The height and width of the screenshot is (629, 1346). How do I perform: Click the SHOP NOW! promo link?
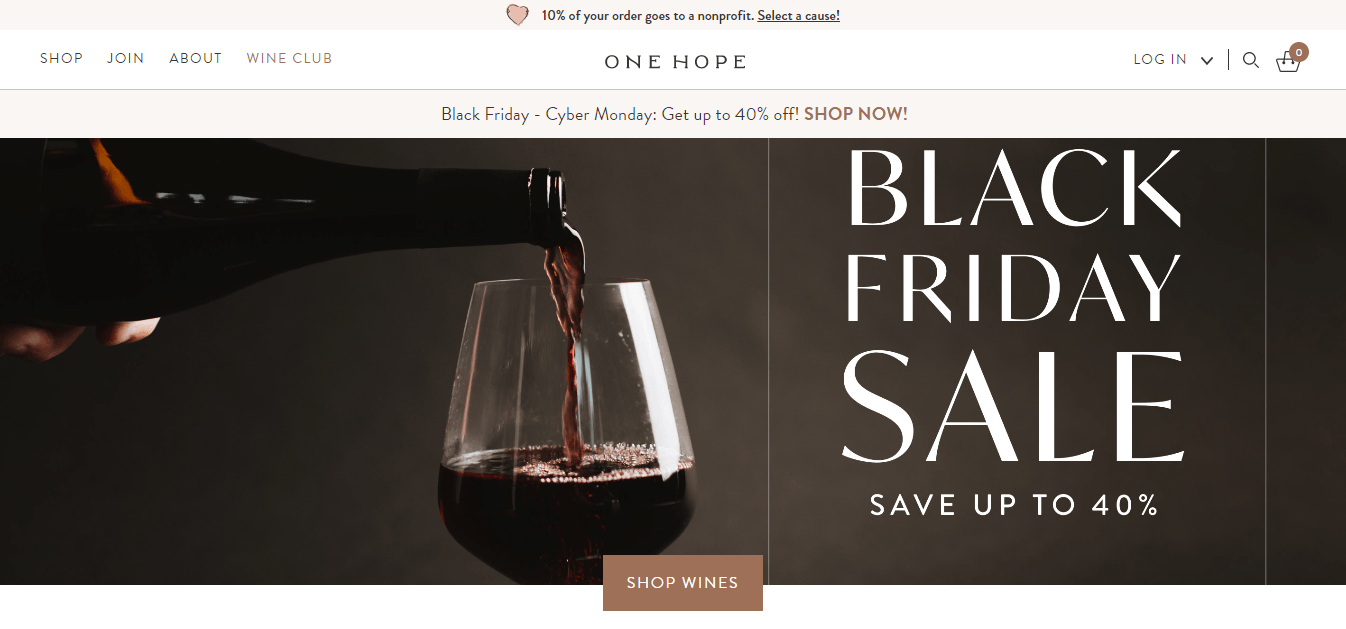[x=855, y=114]
